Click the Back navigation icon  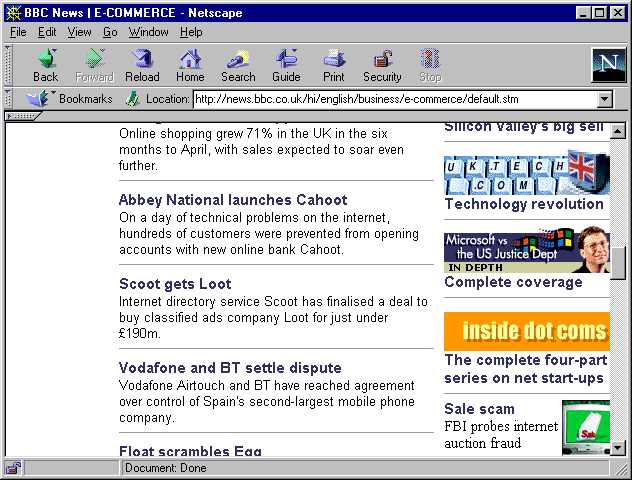(47, 58)
